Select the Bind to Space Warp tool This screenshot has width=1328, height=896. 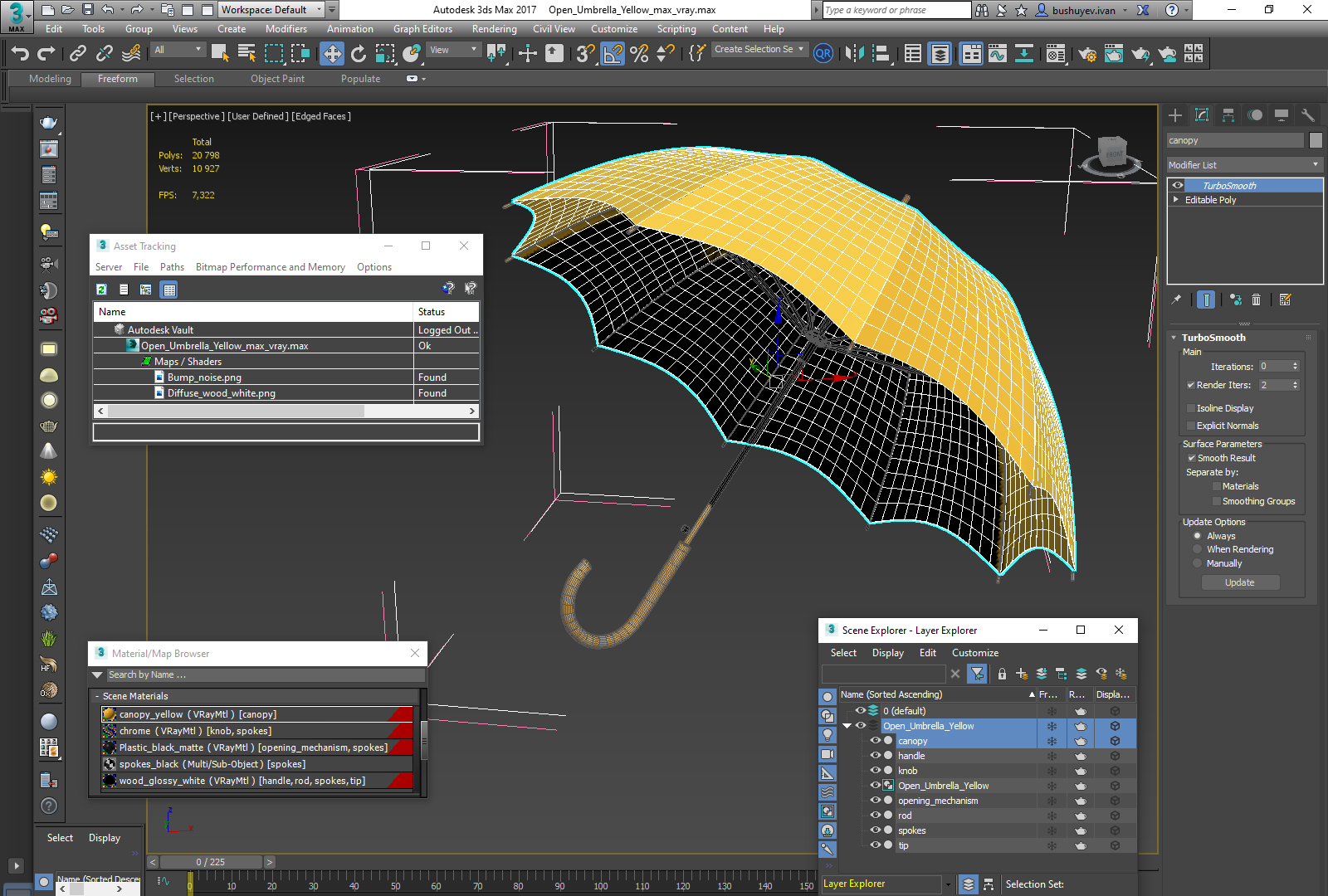131,54
